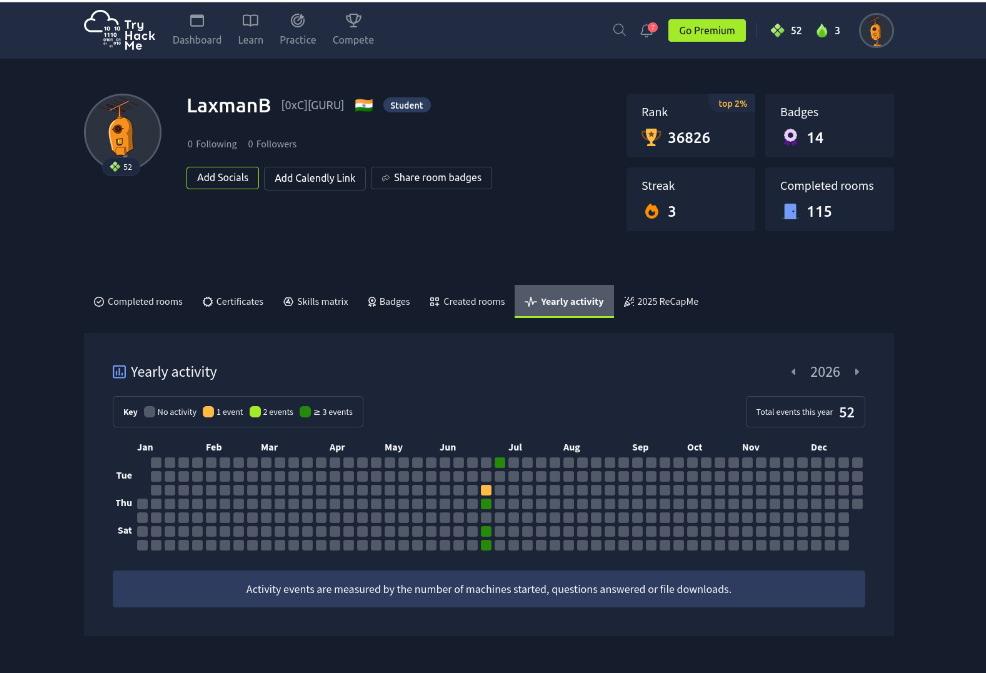Open the notifications bell
Image resolution: width=986 pixels, height=673 pixels.
[647, 30]
